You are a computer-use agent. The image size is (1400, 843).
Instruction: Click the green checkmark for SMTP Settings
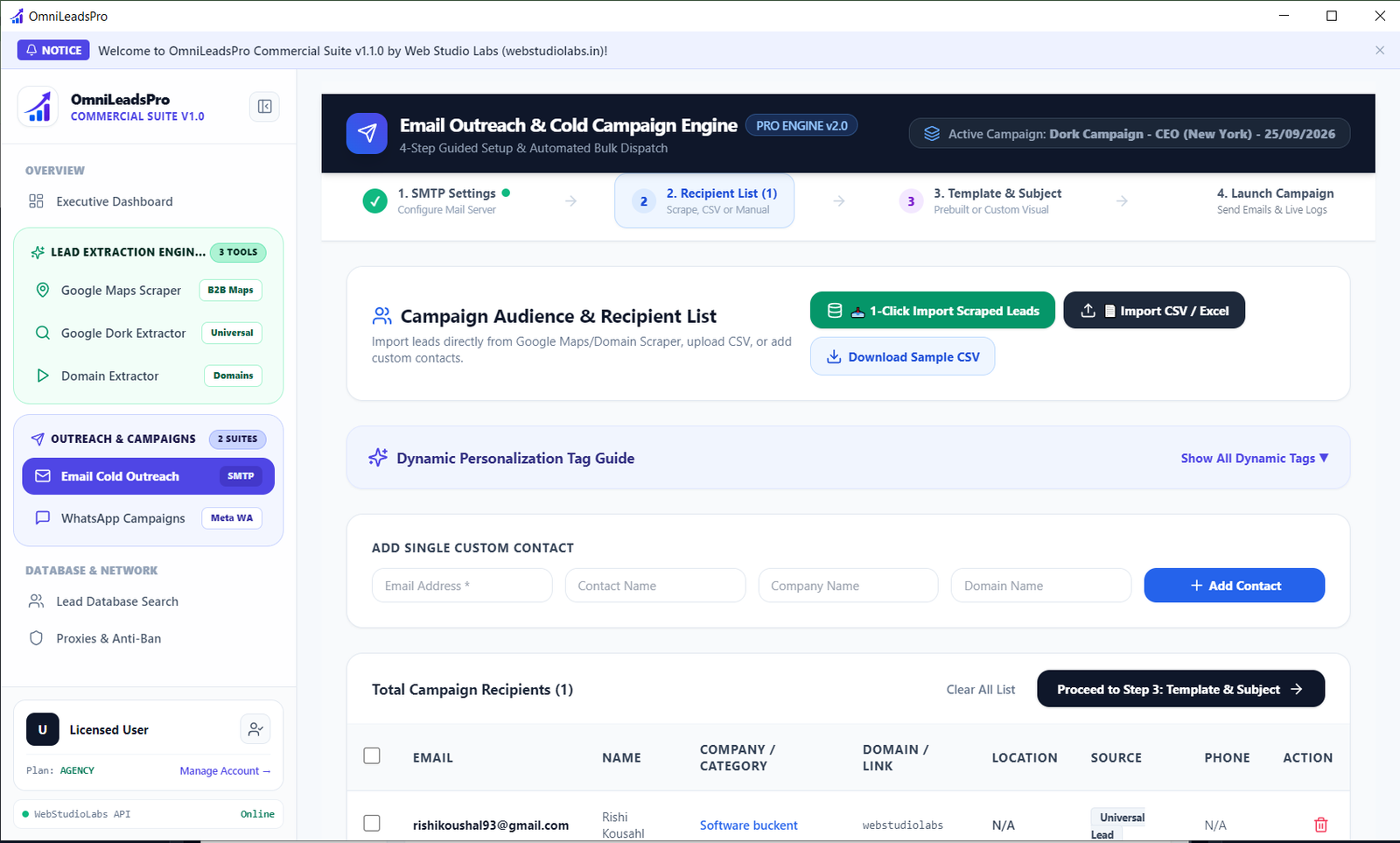pos(374,201)
